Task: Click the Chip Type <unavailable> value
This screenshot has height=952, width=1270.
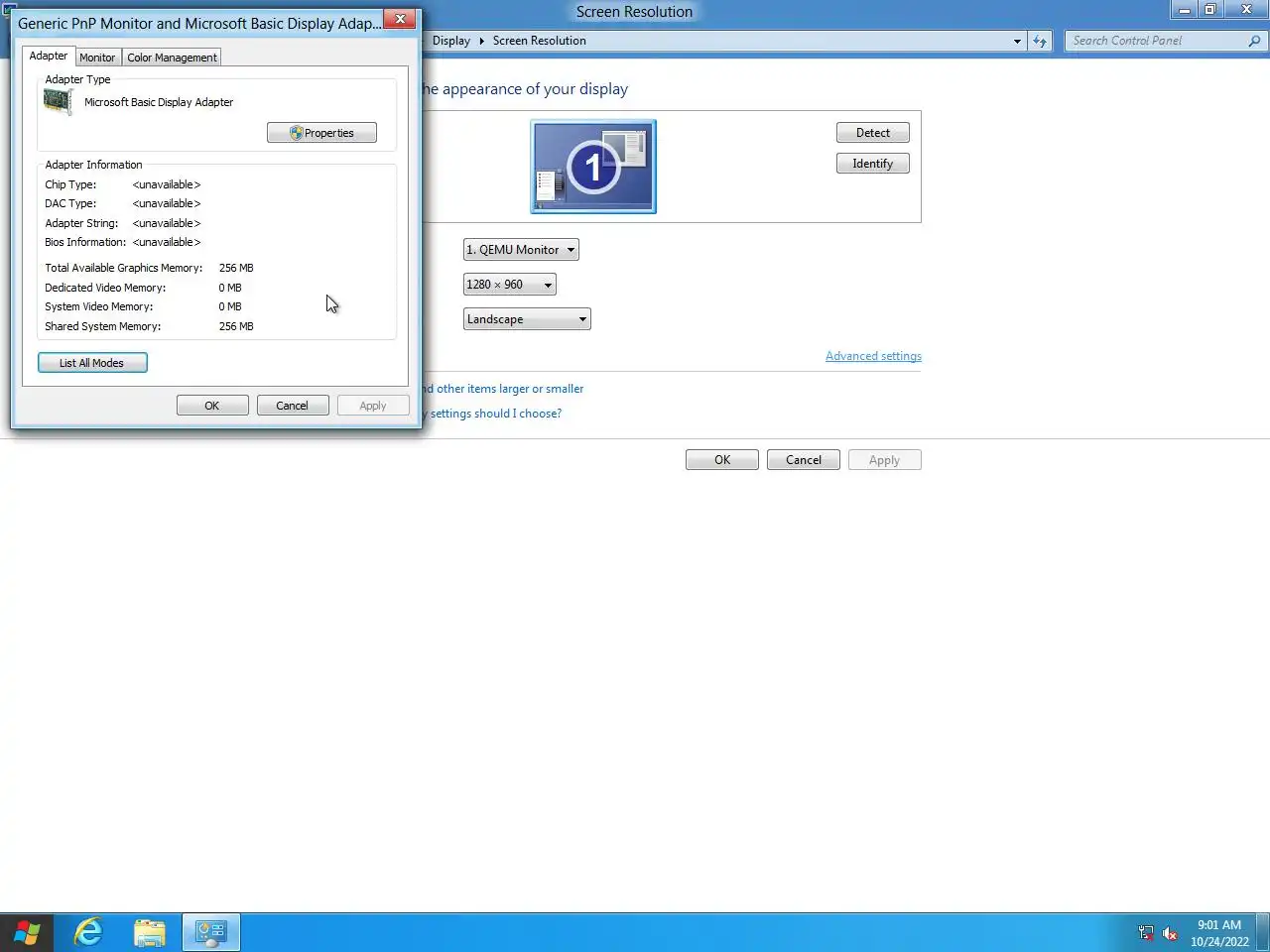Action: pyautogui.click(x=167, y=184)
